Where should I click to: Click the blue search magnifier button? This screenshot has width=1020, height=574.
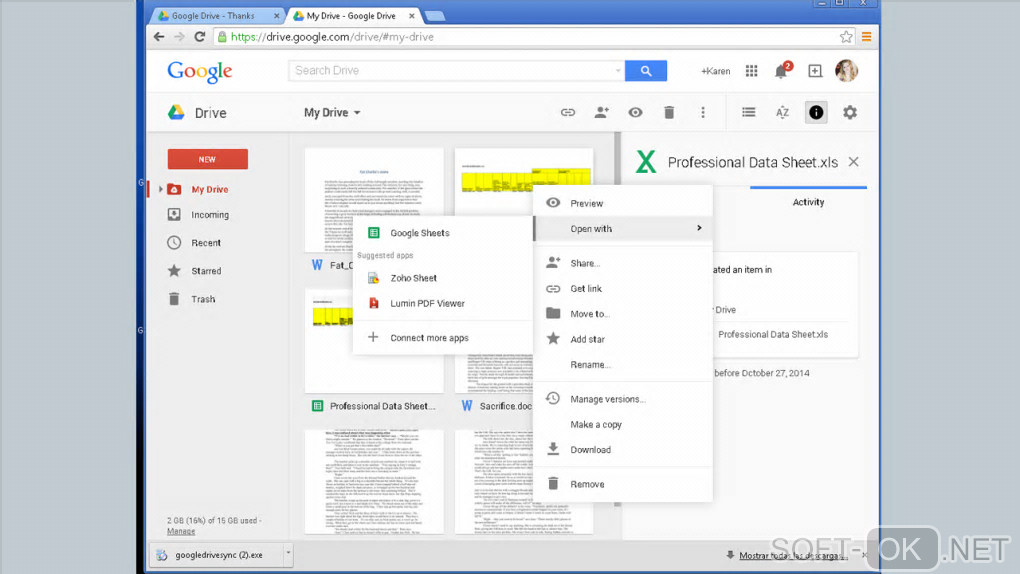(646, 70)
